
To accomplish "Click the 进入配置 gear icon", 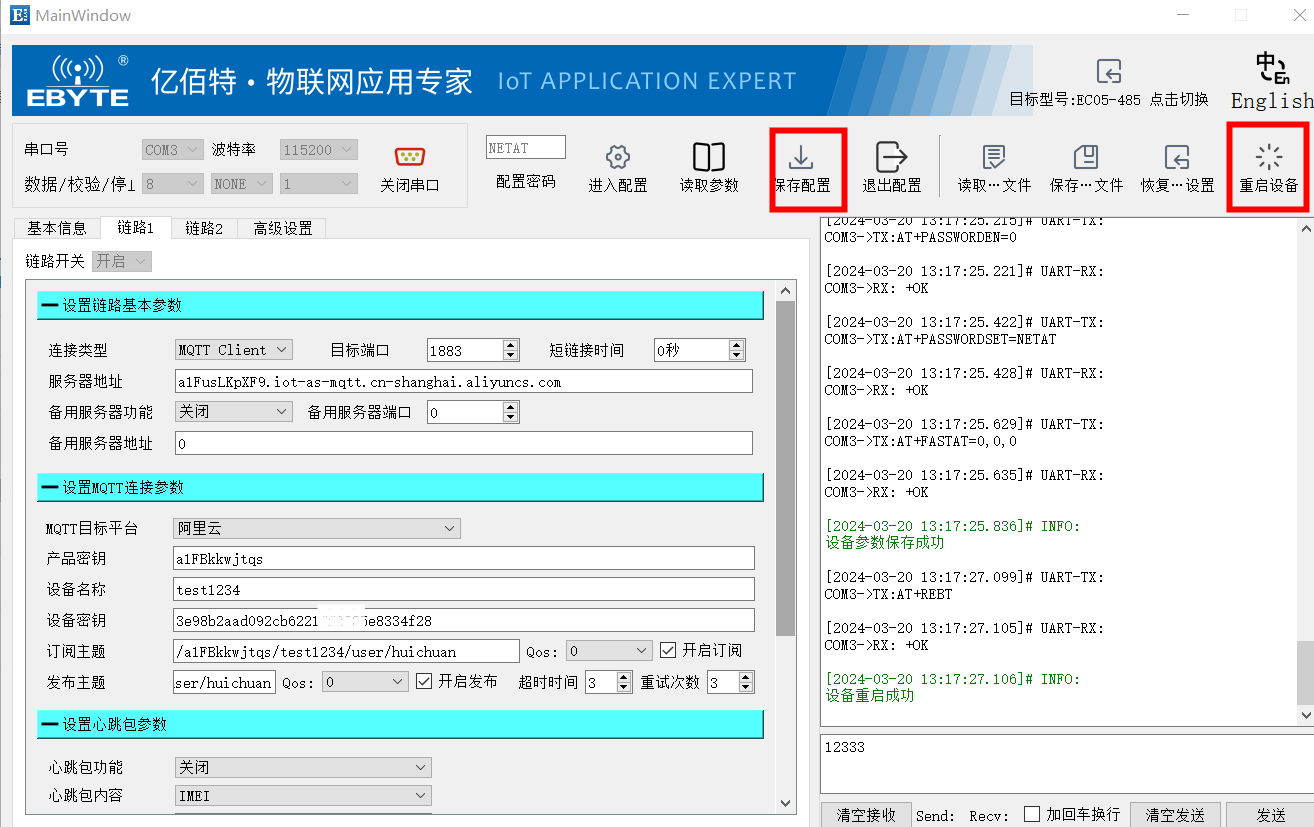I will [x=617, y=167].
